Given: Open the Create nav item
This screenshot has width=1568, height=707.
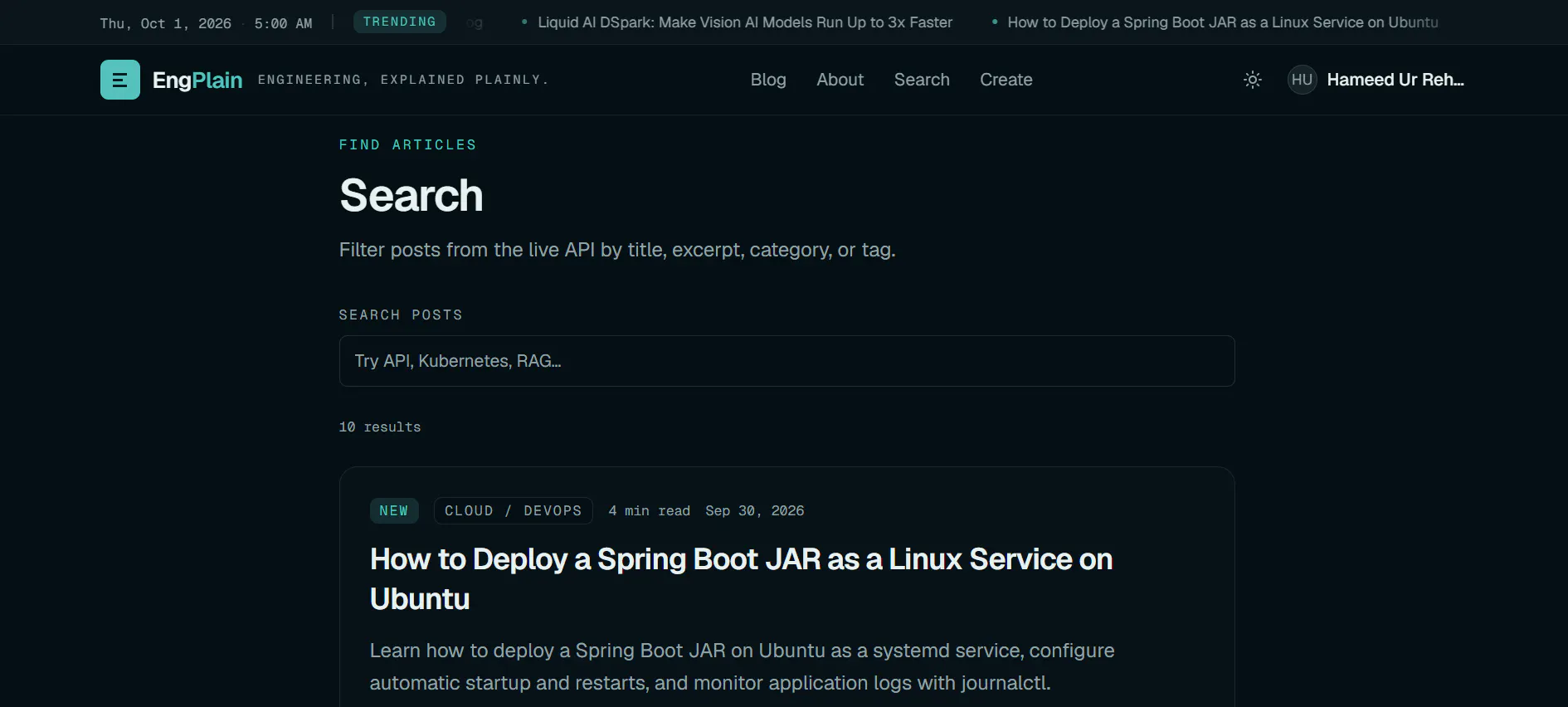Looking at the screenshot, I should [x=1006, y=80].
